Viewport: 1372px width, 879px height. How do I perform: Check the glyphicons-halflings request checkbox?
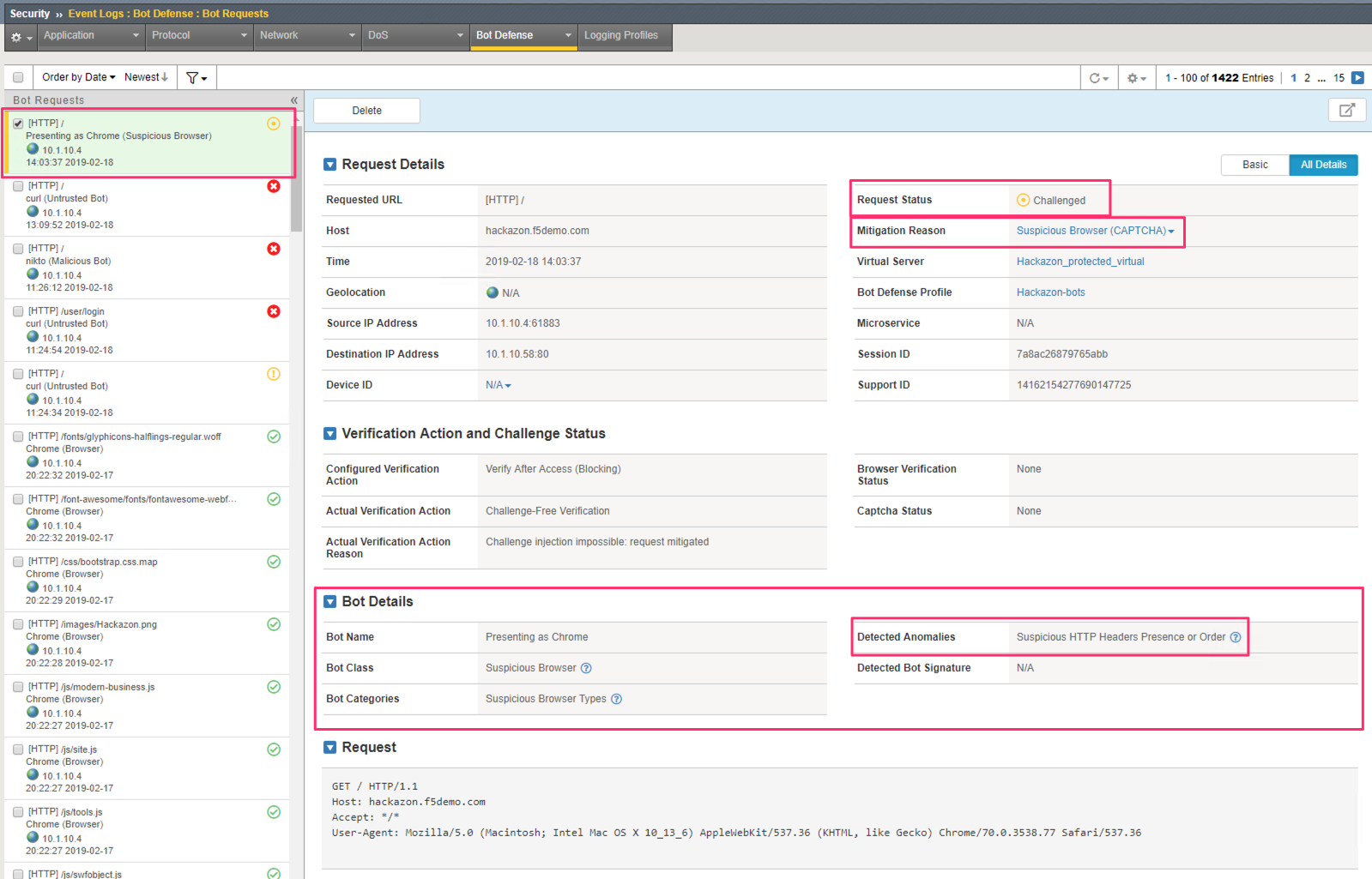[18, 436]
